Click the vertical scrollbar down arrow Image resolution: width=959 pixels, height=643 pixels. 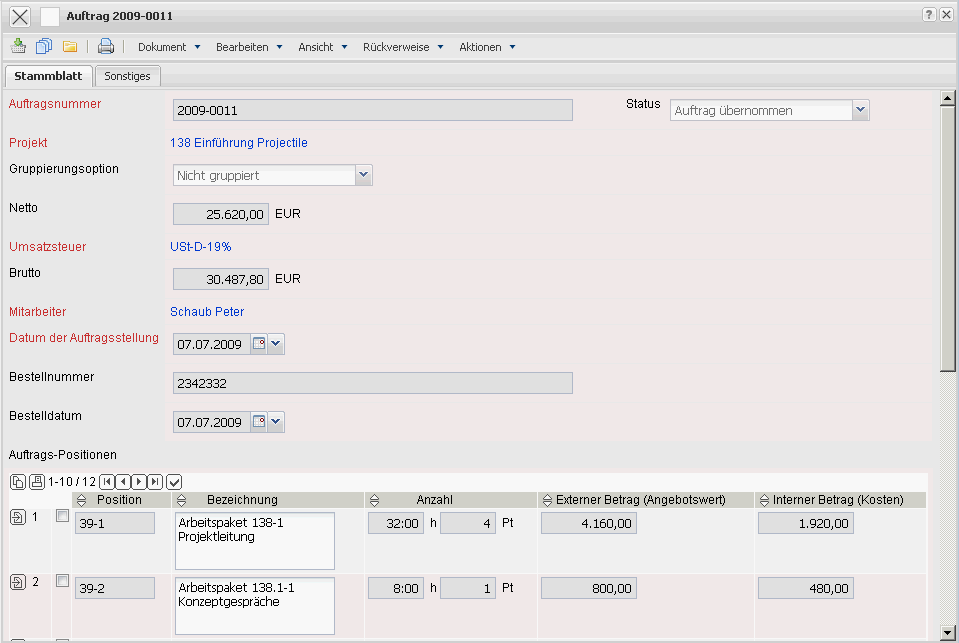coord(947,632)
